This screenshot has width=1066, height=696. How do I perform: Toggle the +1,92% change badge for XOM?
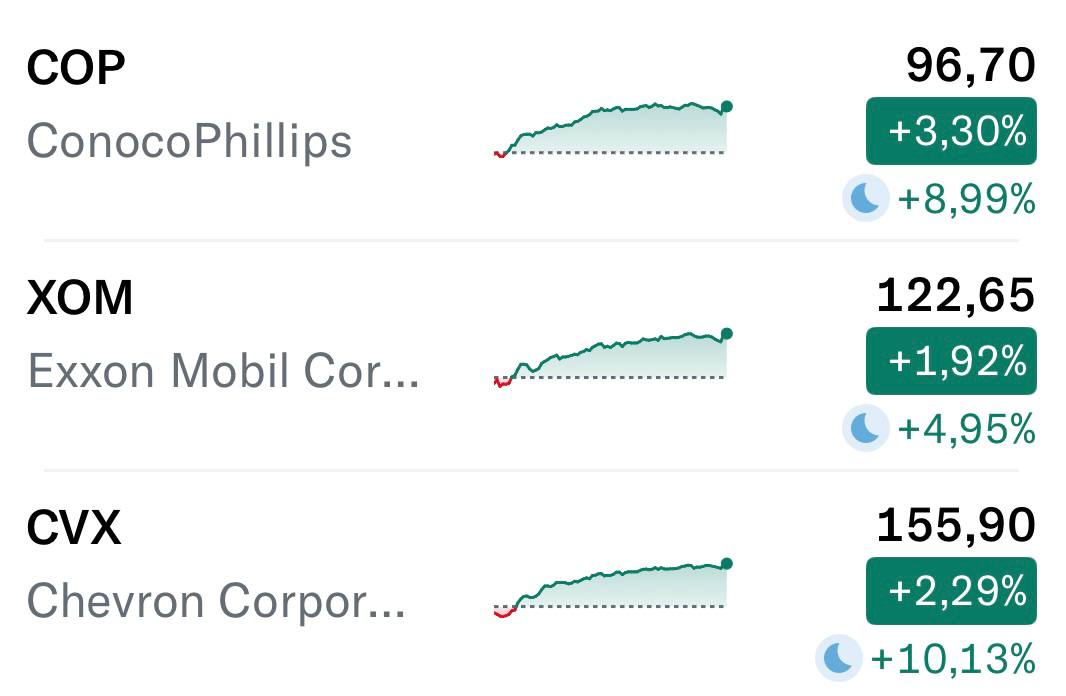(951, 361)
